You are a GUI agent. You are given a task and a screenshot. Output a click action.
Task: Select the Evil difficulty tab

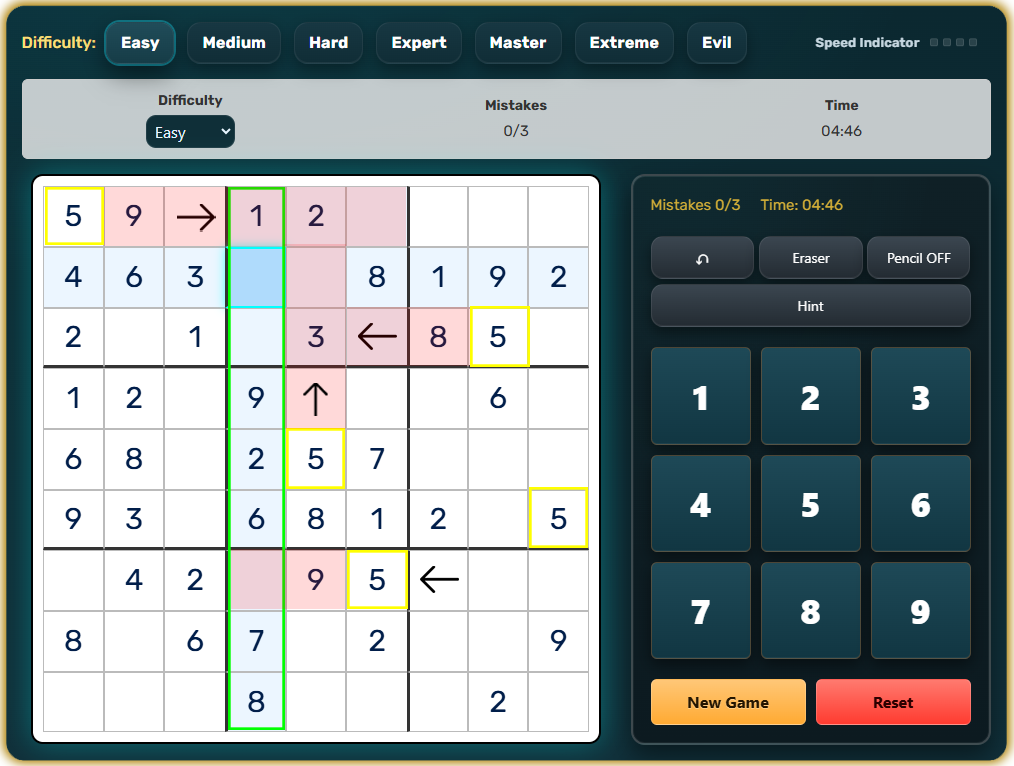(x=717, y=43)
